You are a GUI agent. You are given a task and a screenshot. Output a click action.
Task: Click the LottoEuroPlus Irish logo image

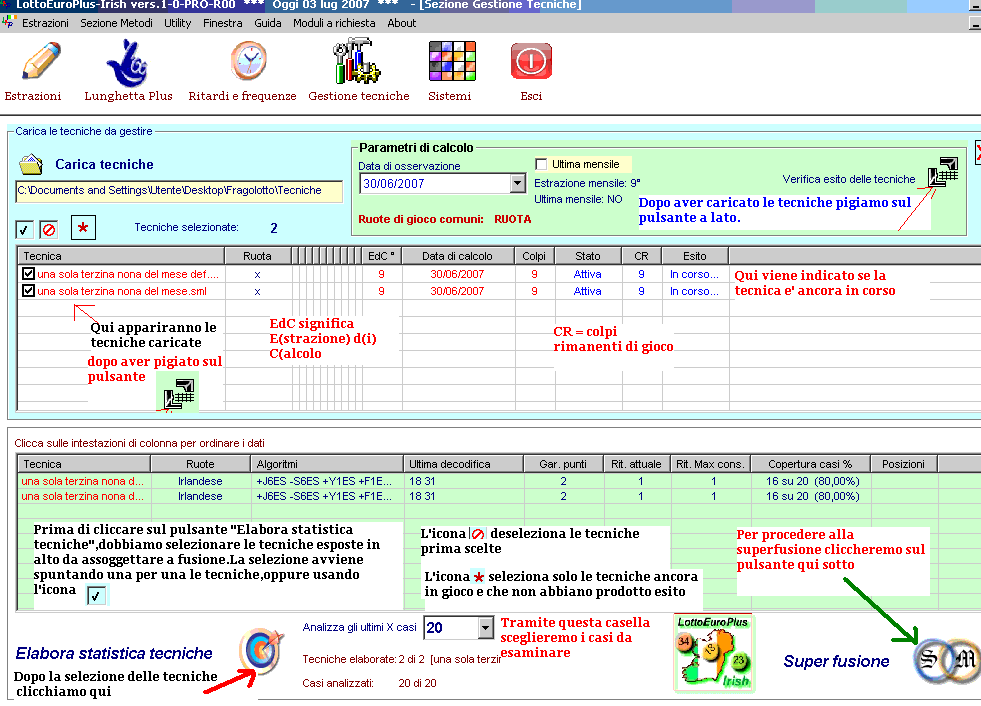(713, 653)
